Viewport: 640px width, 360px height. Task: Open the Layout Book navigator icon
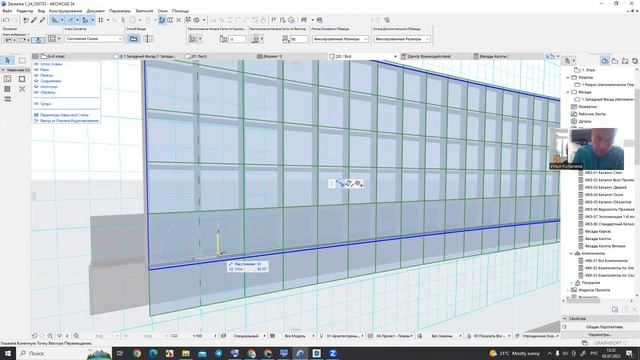point(624,61)
